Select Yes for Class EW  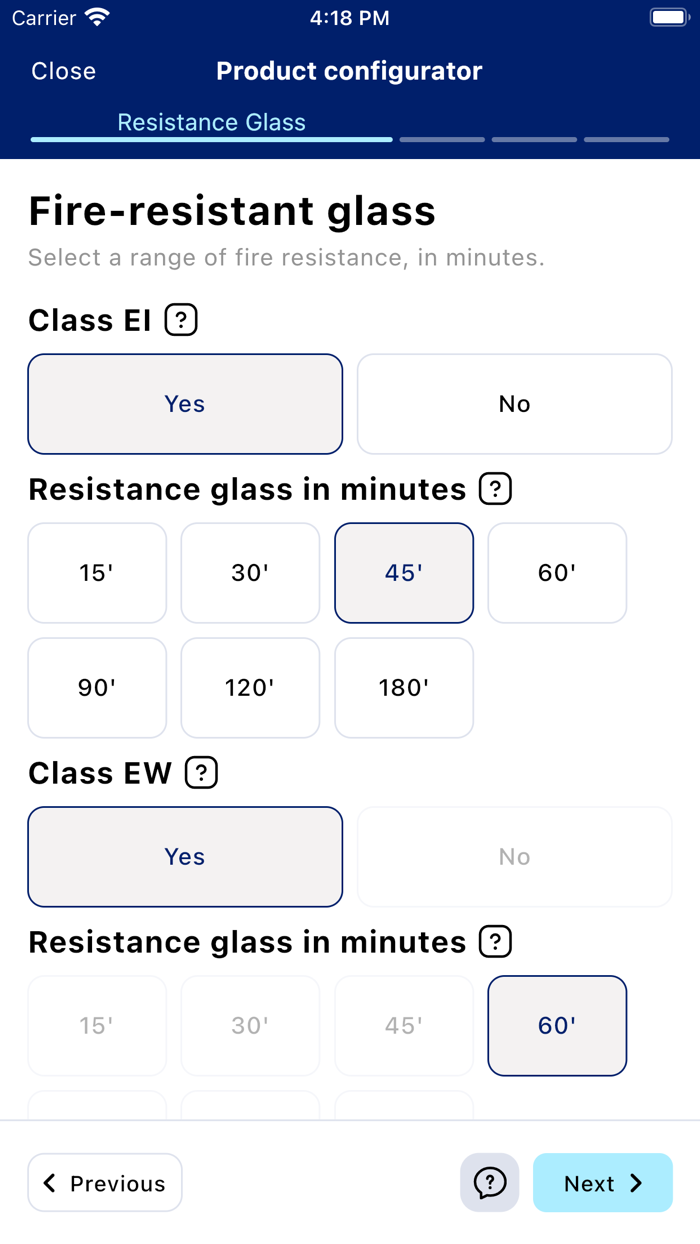(185, 857)
